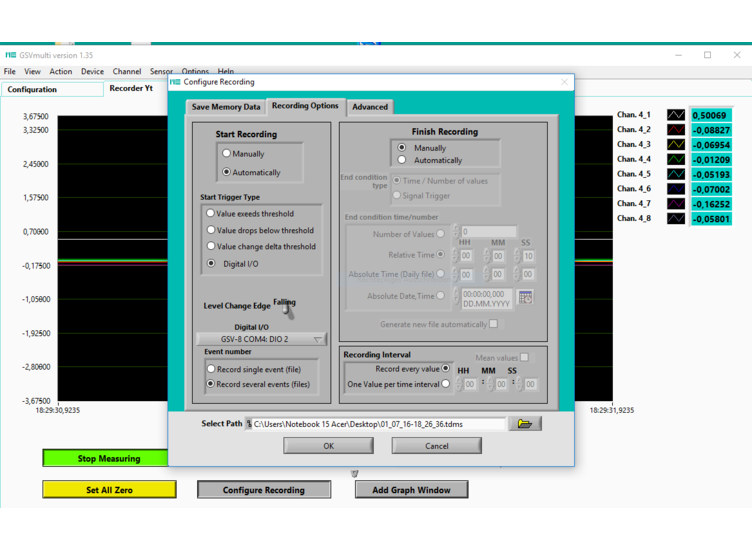This screenshot has height=550, width=752.
Task: Select the Chan. 4_5 plot style icon
Action: (x=676, y=174)
